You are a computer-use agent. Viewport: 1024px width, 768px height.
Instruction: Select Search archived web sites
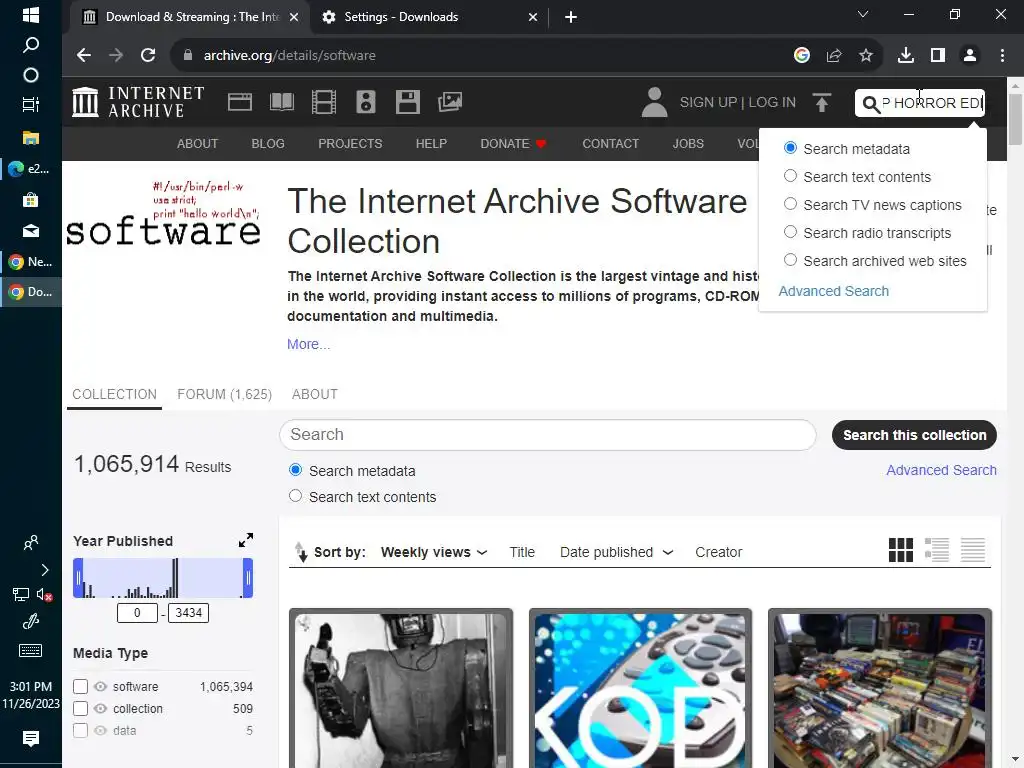click(x=790, y=260)
